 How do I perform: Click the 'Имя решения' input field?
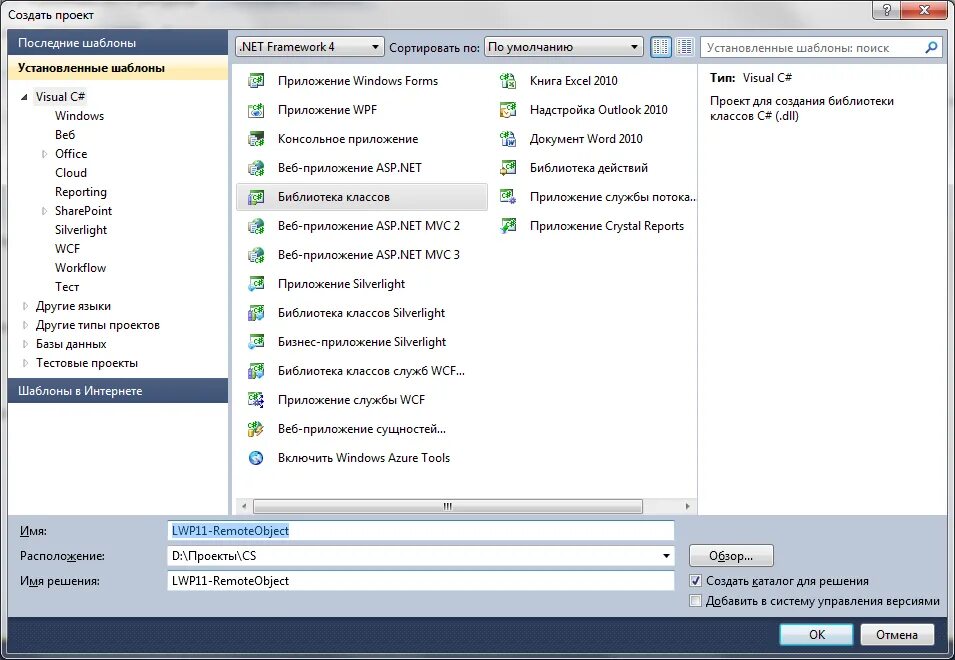coord(420,581)
